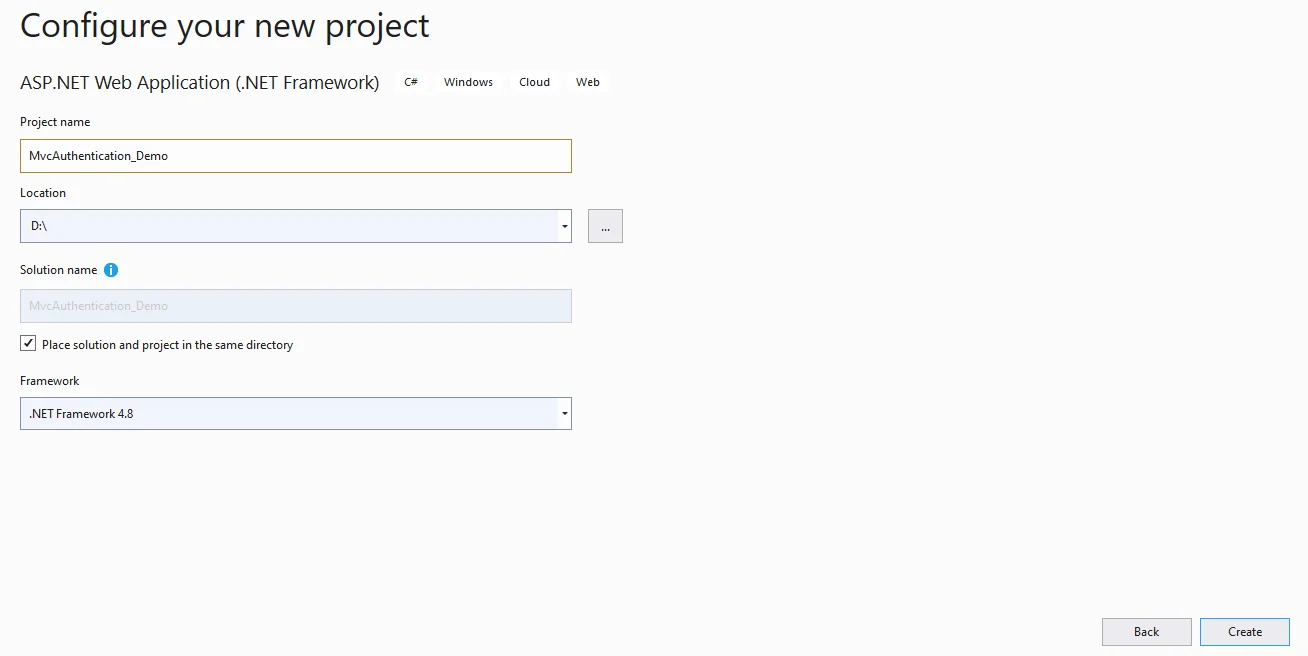Image resolution: width=1308 pixels, height=656 pixels.
Task: Click the Configure your new project heading
Action: [x=225, y=26]
